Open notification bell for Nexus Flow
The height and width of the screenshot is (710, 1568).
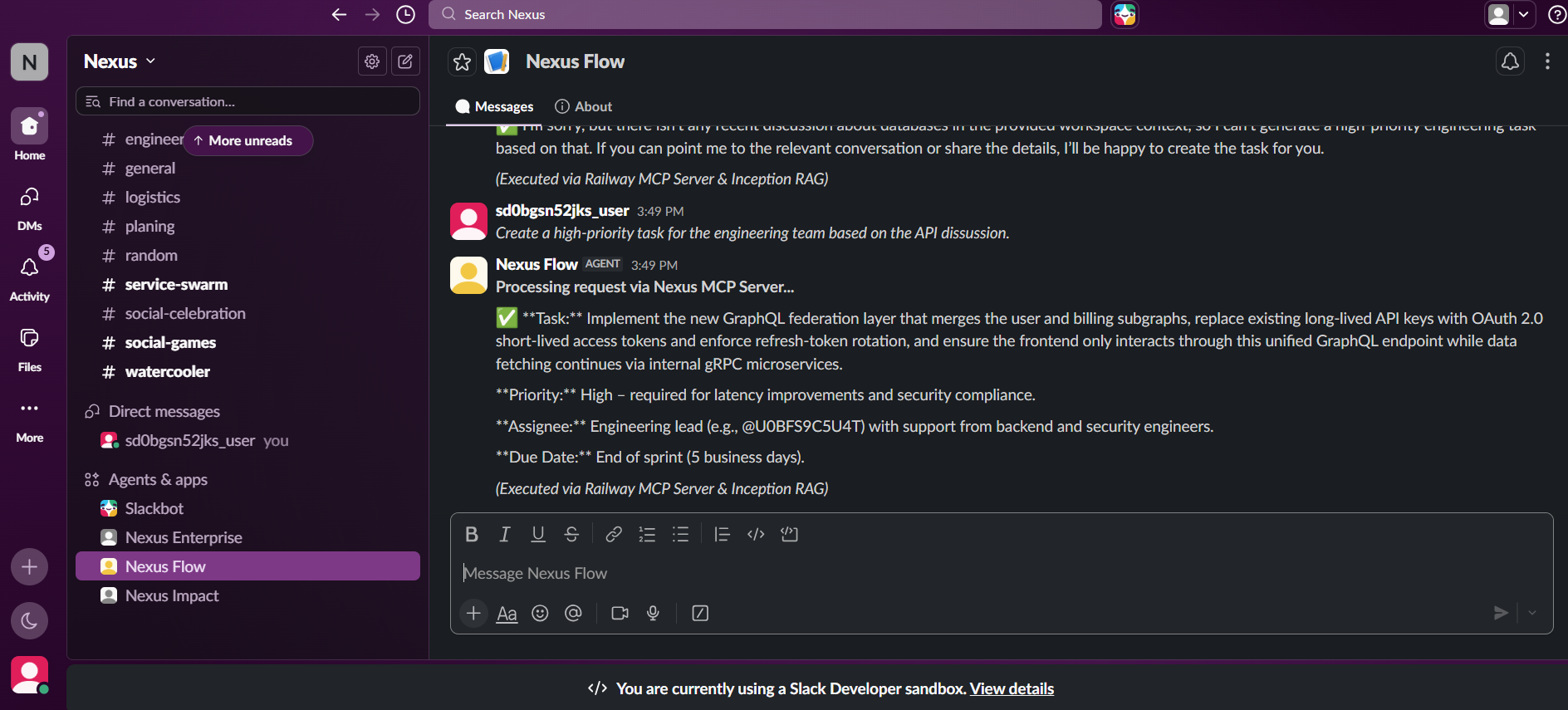[1510, 61]
